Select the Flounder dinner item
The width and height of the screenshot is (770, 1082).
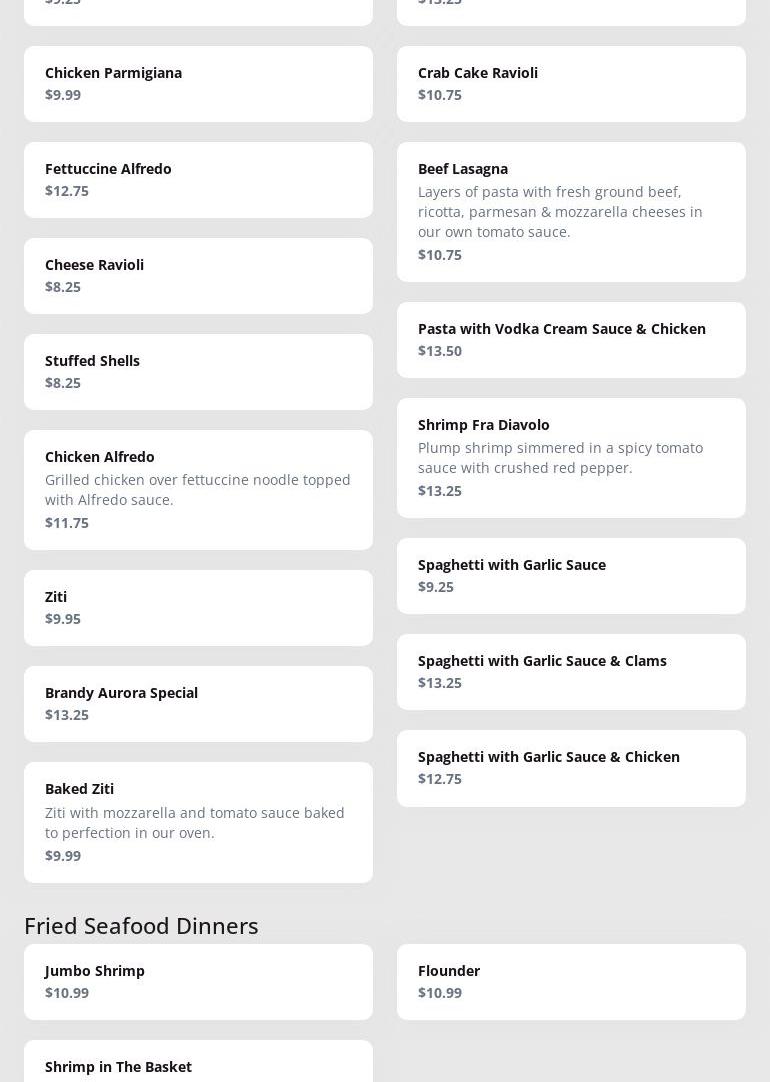[571, 982]
